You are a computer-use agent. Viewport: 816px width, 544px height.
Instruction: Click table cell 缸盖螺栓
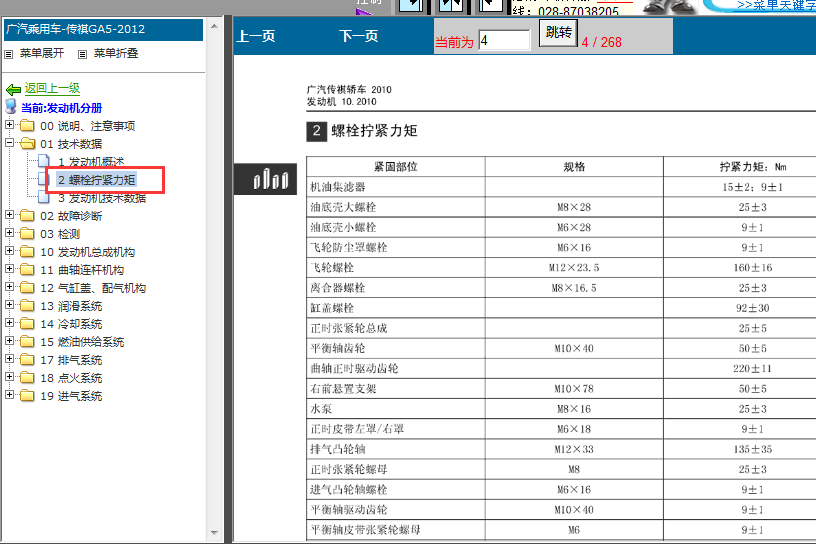coord(396,308)
